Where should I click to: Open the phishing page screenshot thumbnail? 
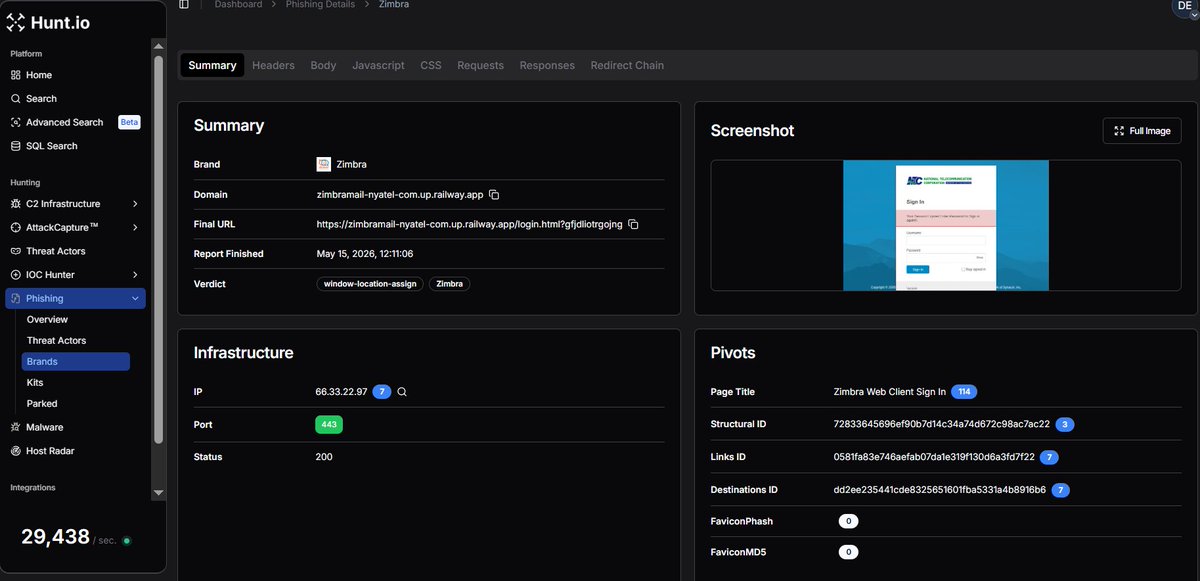coord(946,225)
